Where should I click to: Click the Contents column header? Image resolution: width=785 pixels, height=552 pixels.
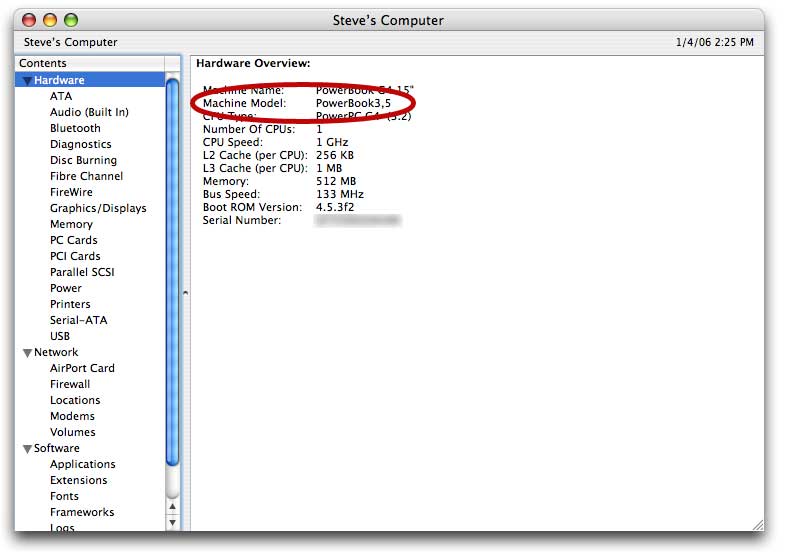point(90,63)
